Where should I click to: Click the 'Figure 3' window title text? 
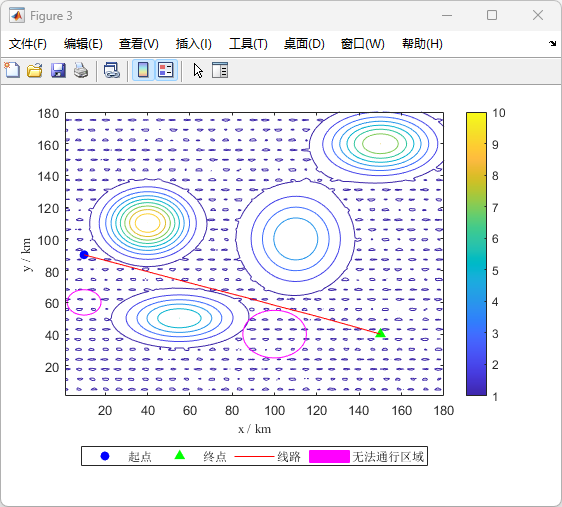pyautogui.click(x=51, y=16)
